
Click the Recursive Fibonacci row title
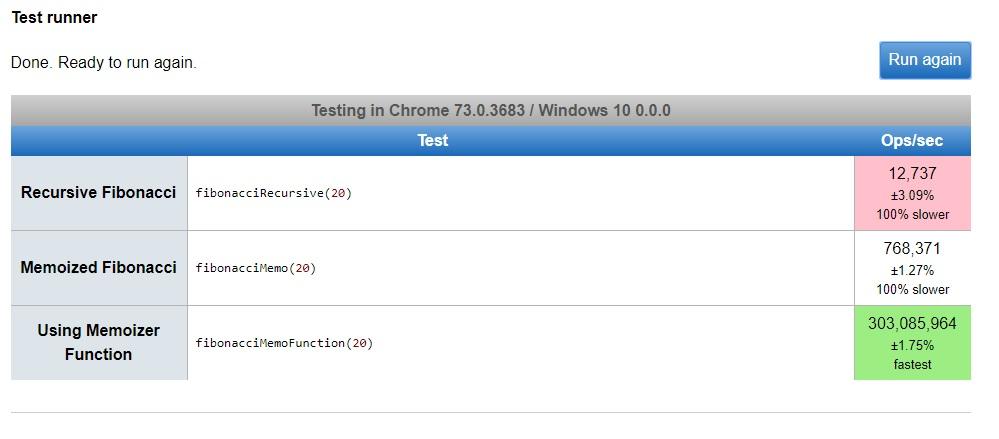(98, 192)
